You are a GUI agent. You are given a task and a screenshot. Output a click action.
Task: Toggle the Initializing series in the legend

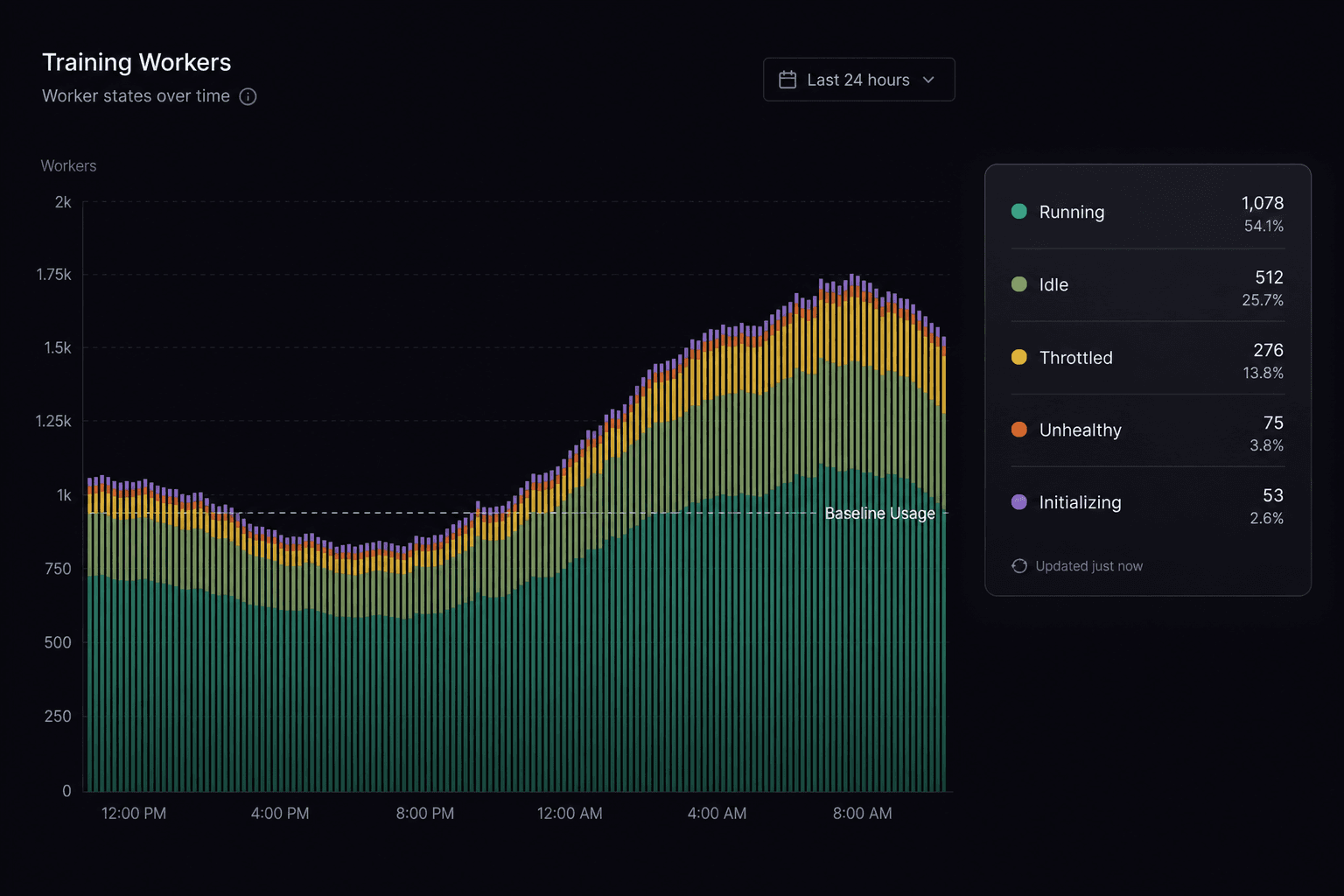click(x=1147, y=503)
